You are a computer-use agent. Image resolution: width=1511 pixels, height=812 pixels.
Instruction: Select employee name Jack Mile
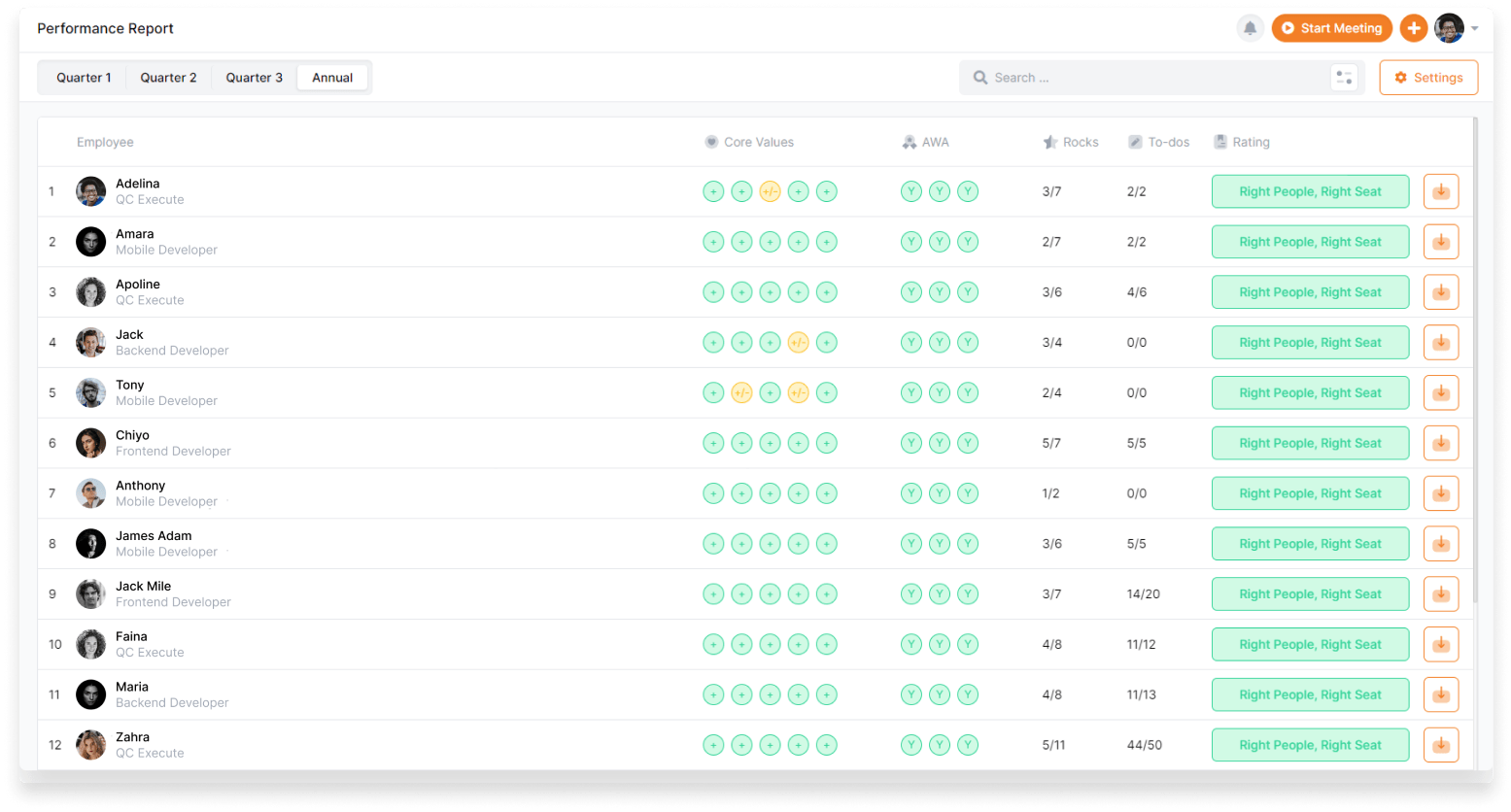coord(143,587)
